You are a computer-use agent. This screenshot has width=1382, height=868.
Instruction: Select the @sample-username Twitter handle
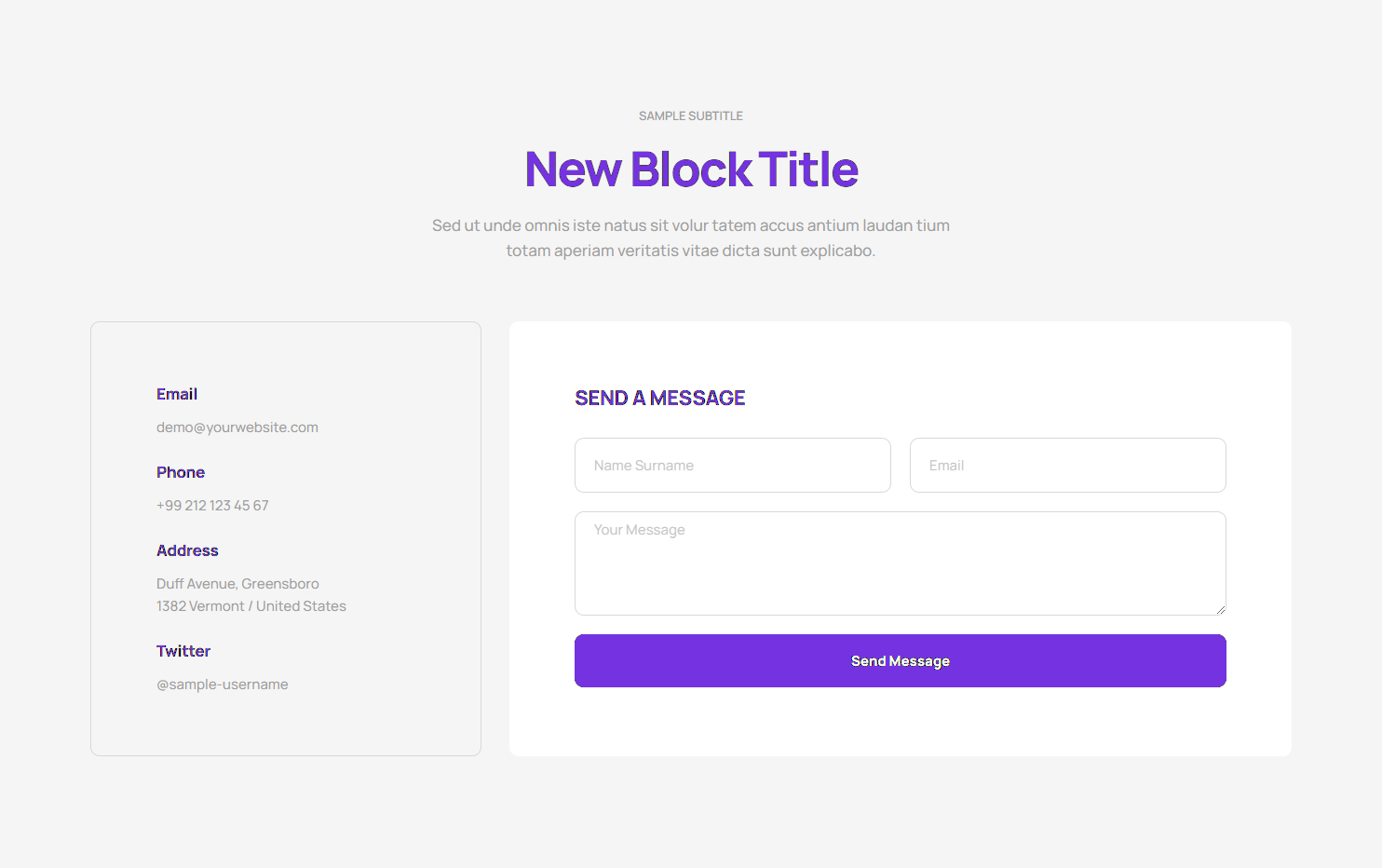pyautogui.click(x=223, y=685)
